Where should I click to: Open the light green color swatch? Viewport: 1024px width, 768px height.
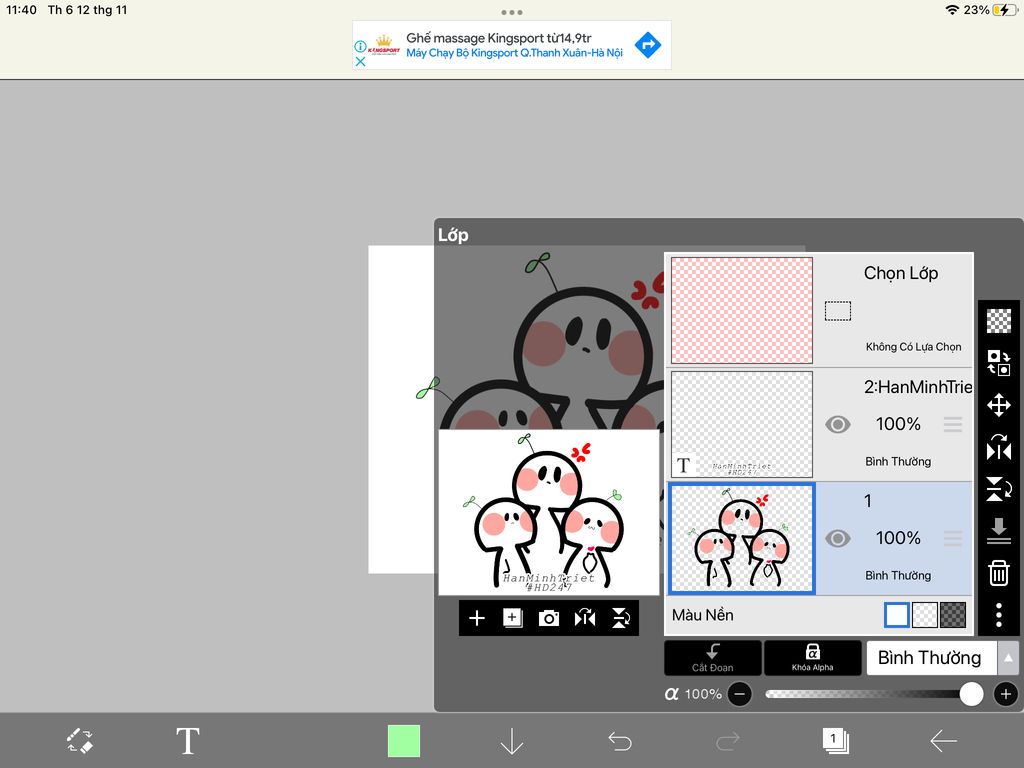pyautogui.click(x=404, y=741)
